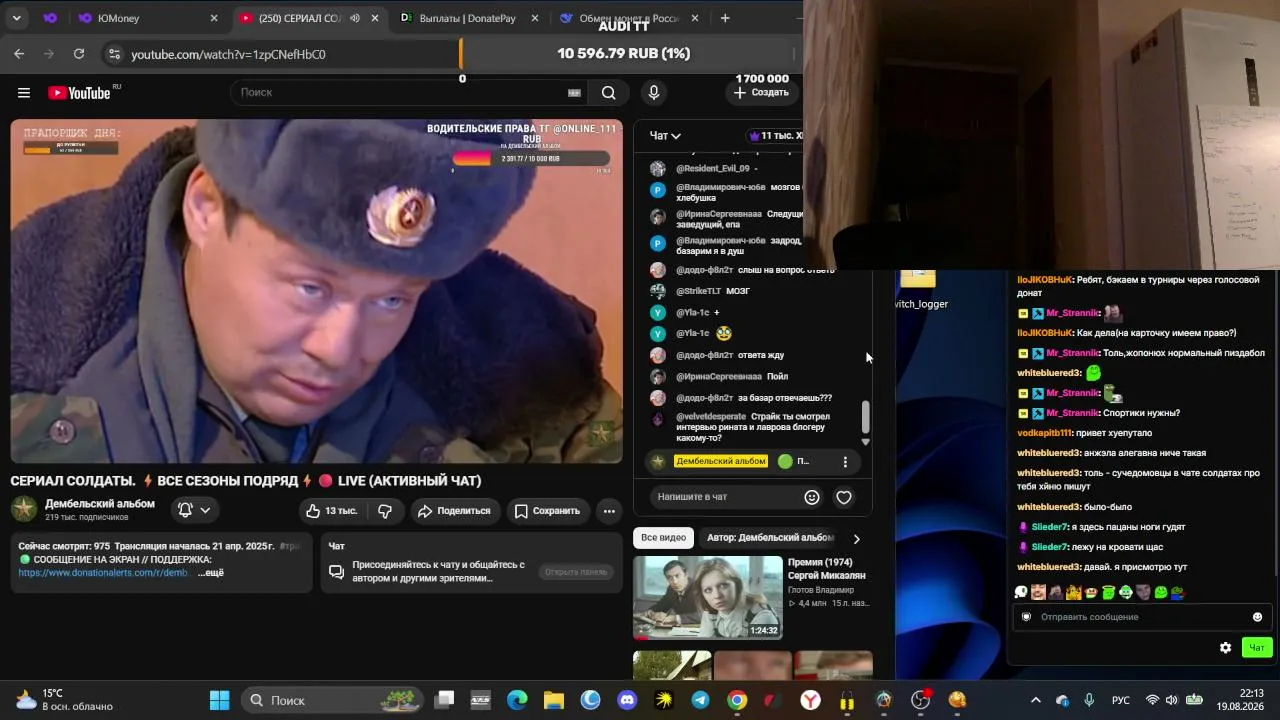Image resolution: width=1280 pixels, height=720 pixels.
Task: Close the ЮMoney tab
Action: tap(214, 18)
